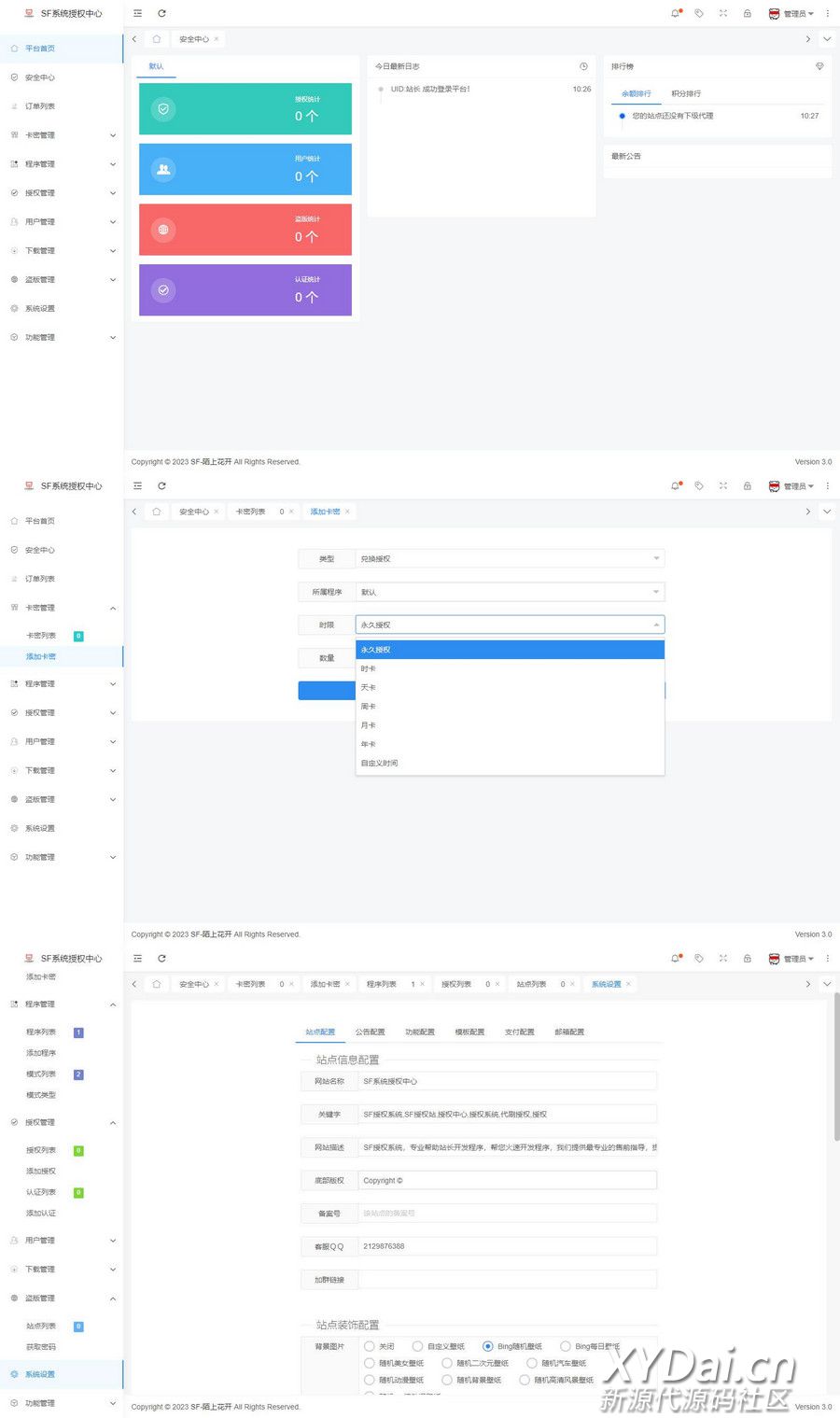Choose the 随机二次元壁纸 radio option
The height and width of the screenshot is (1418, 840).
coord(447,1363)
